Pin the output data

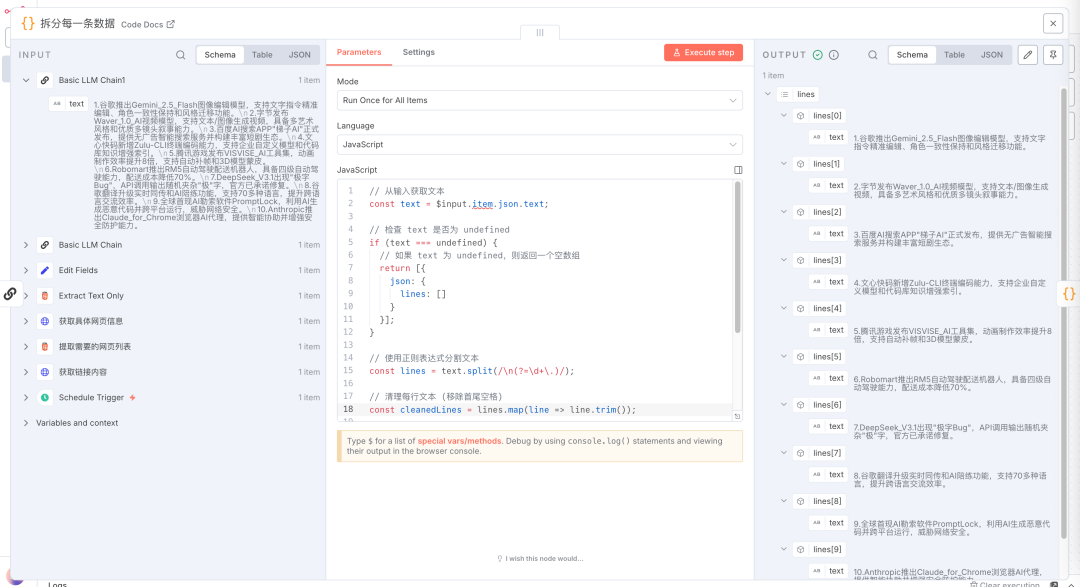point(1053,54)
